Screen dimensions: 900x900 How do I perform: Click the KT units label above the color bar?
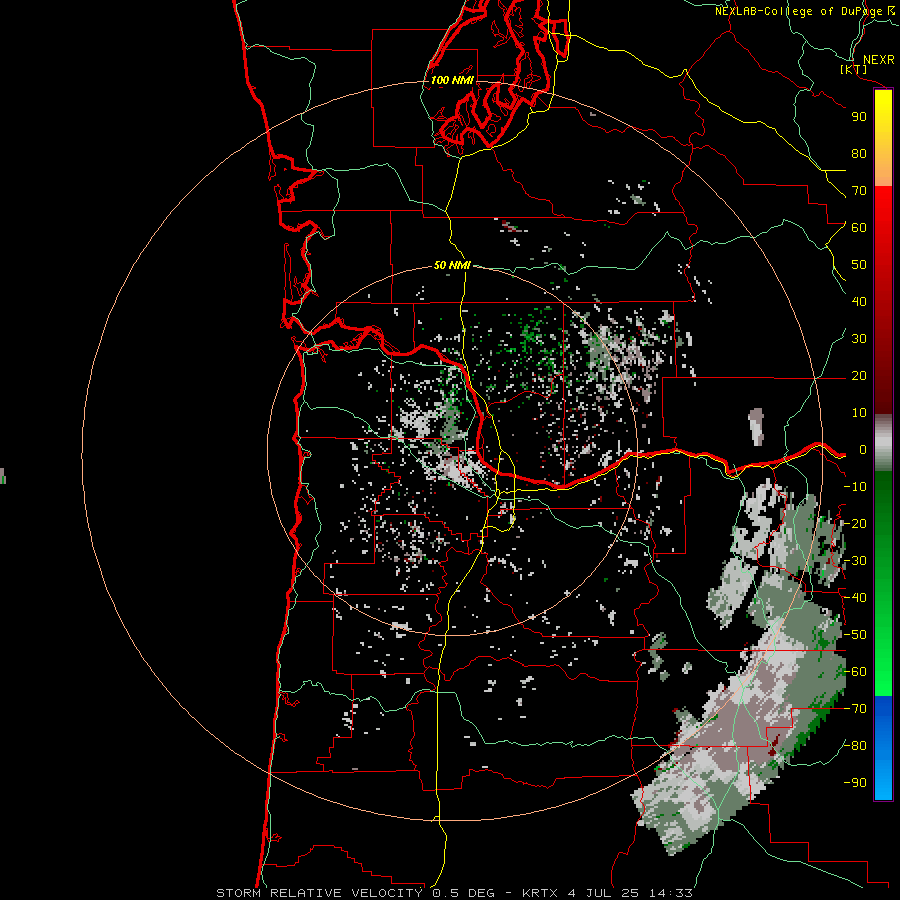(854, 69)
